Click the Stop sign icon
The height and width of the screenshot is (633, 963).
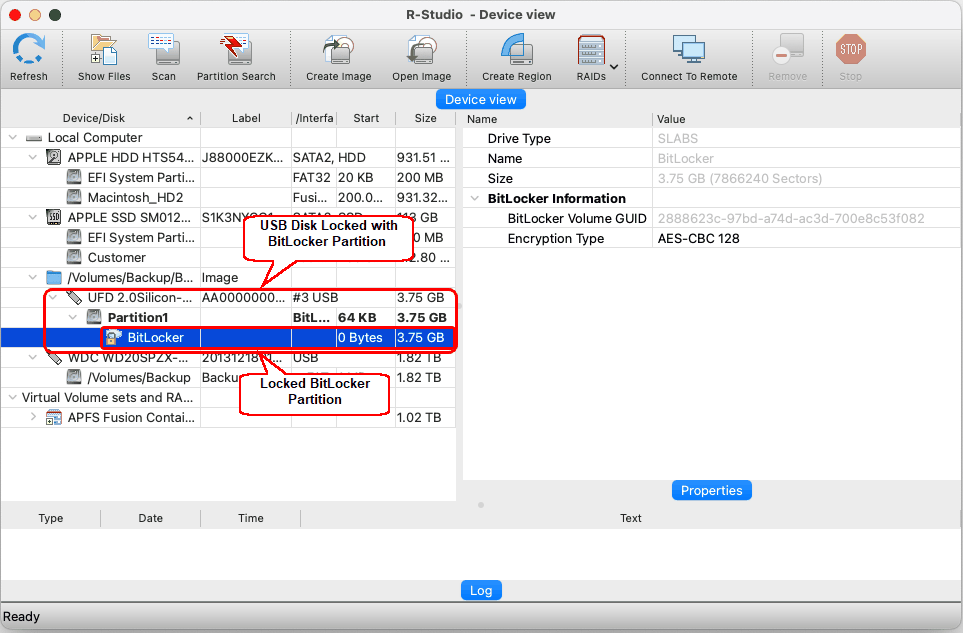coord(851,49)
